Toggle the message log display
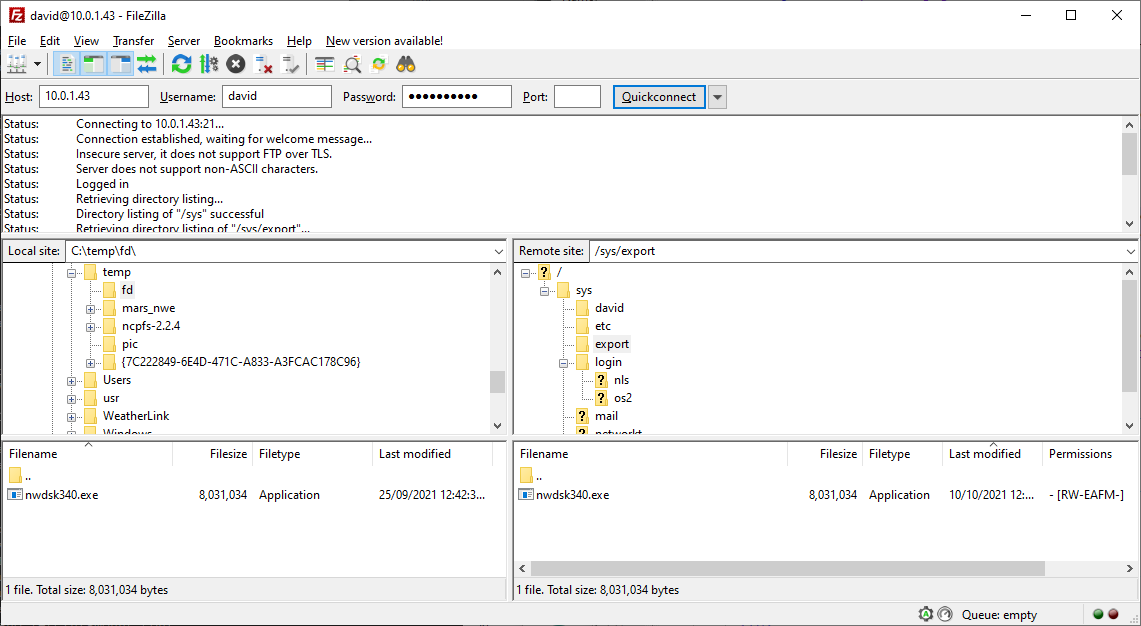The width and height of the screenshot is (1141, 626). (67, 65)
